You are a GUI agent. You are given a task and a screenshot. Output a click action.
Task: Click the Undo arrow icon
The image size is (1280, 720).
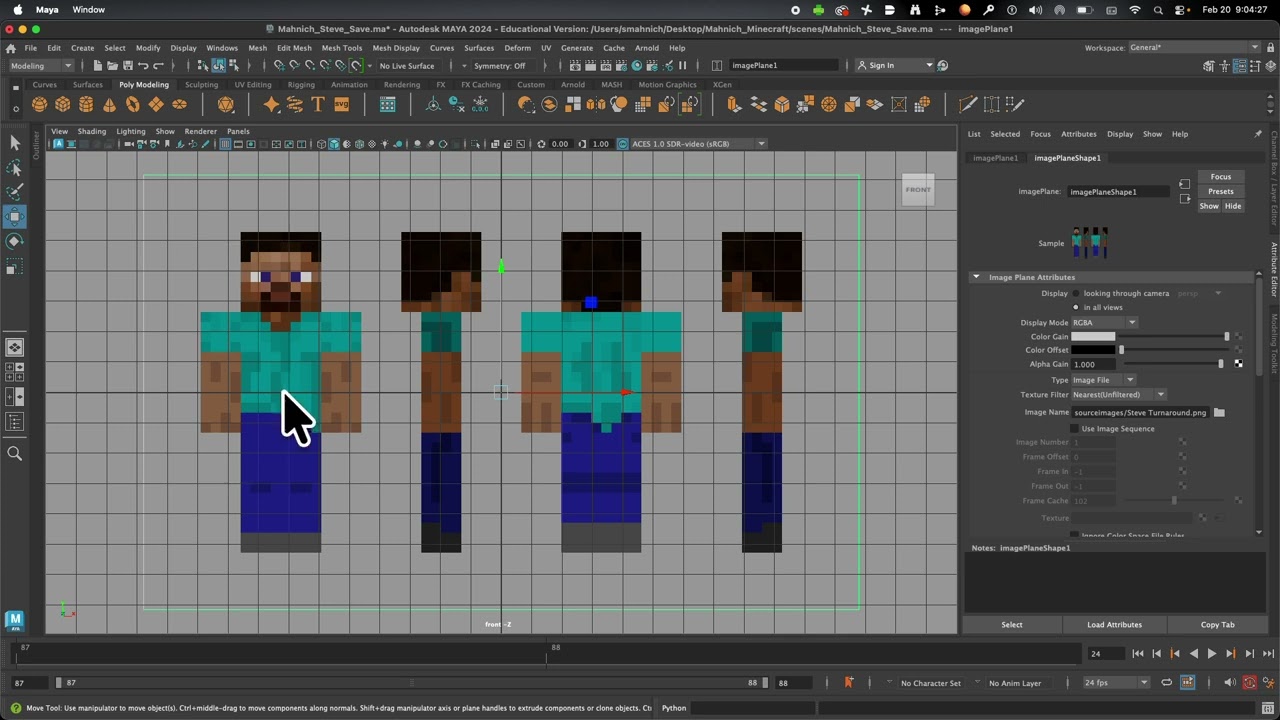point(143,65)
